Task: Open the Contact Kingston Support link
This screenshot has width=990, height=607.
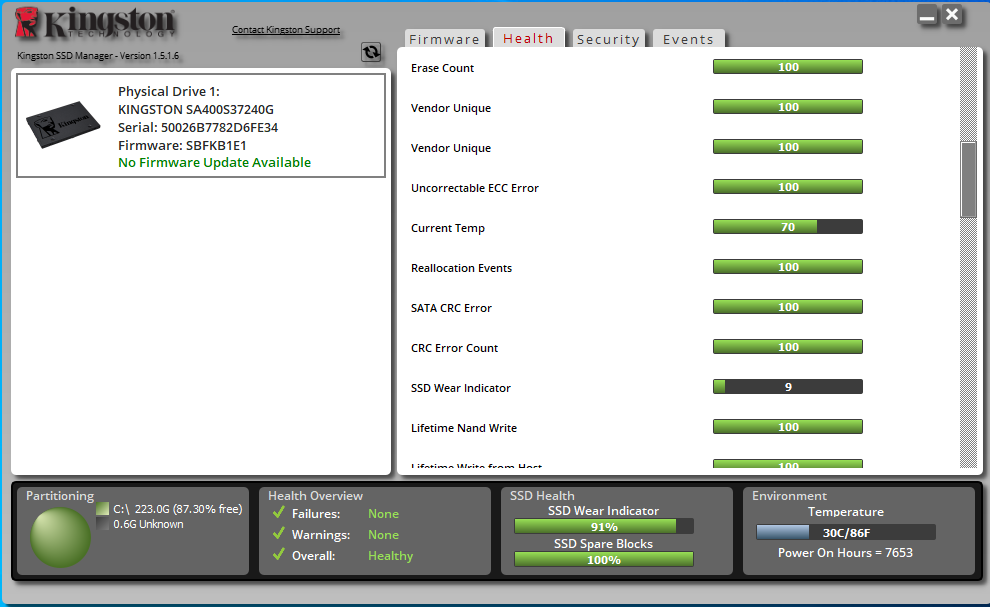Action: point(286,30)
